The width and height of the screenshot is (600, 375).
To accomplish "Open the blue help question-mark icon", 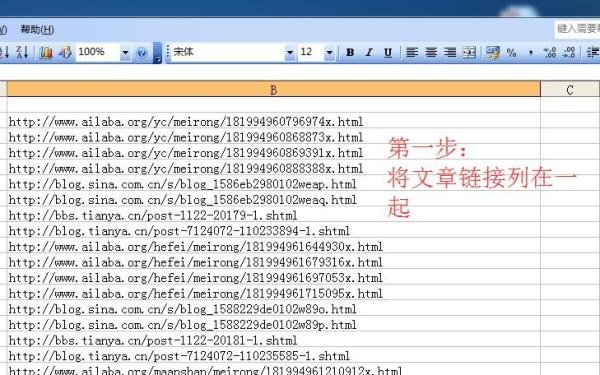I will pyautogui.click(x=142, y=53).
